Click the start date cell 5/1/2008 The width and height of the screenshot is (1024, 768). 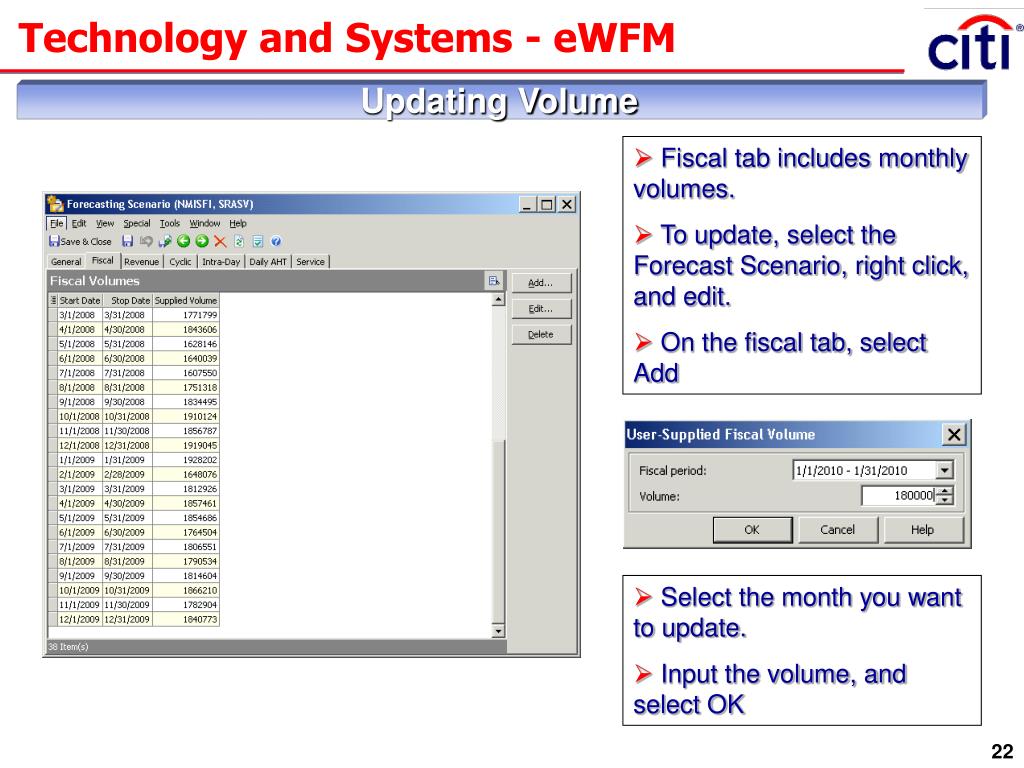pos(80,344)
